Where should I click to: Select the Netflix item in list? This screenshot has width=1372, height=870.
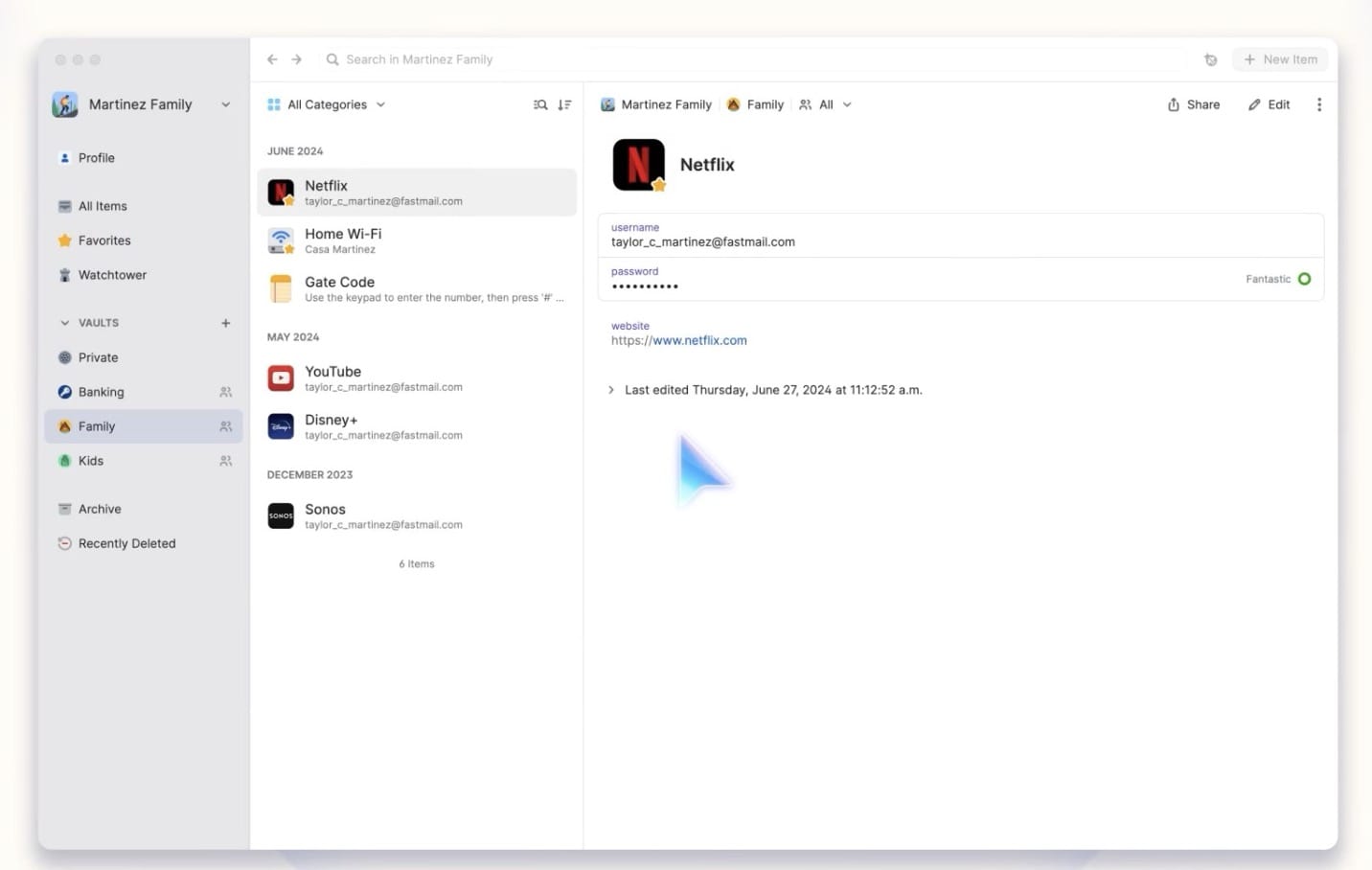(417, 193)
